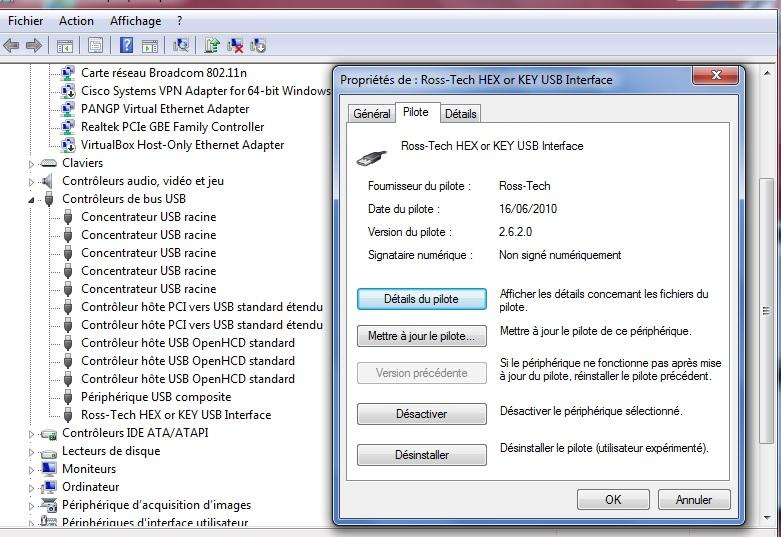Click the scrollbar down arrow of device list

coord(767,517)
